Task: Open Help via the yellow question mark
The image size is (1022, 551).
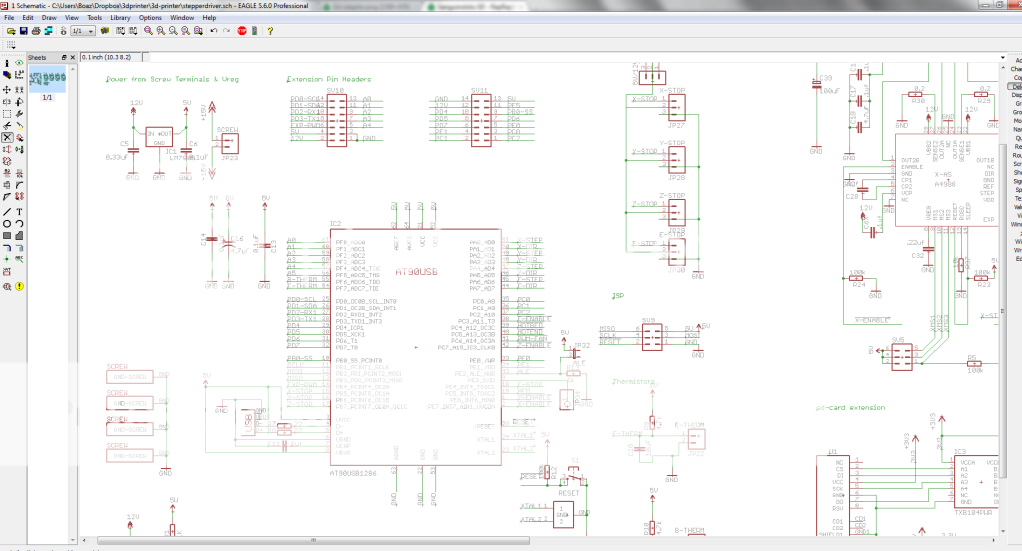Action: pyautogui.click(x=270, y=31)
